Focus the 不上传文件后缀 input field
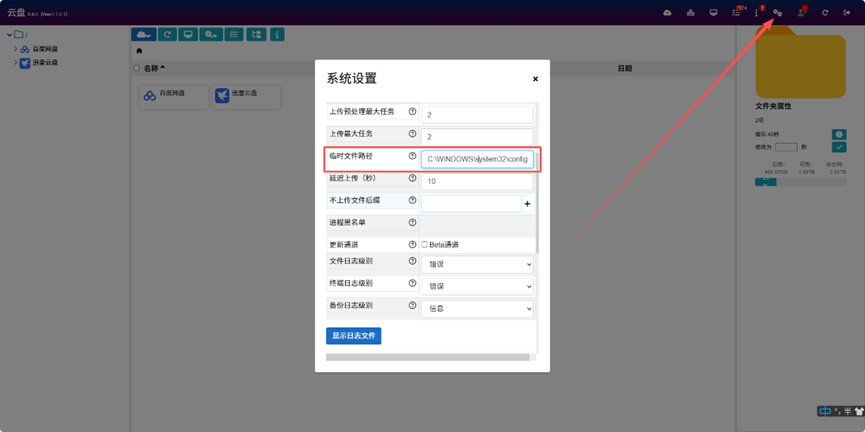This screenshot has width=865, height=432. (471, 204)
